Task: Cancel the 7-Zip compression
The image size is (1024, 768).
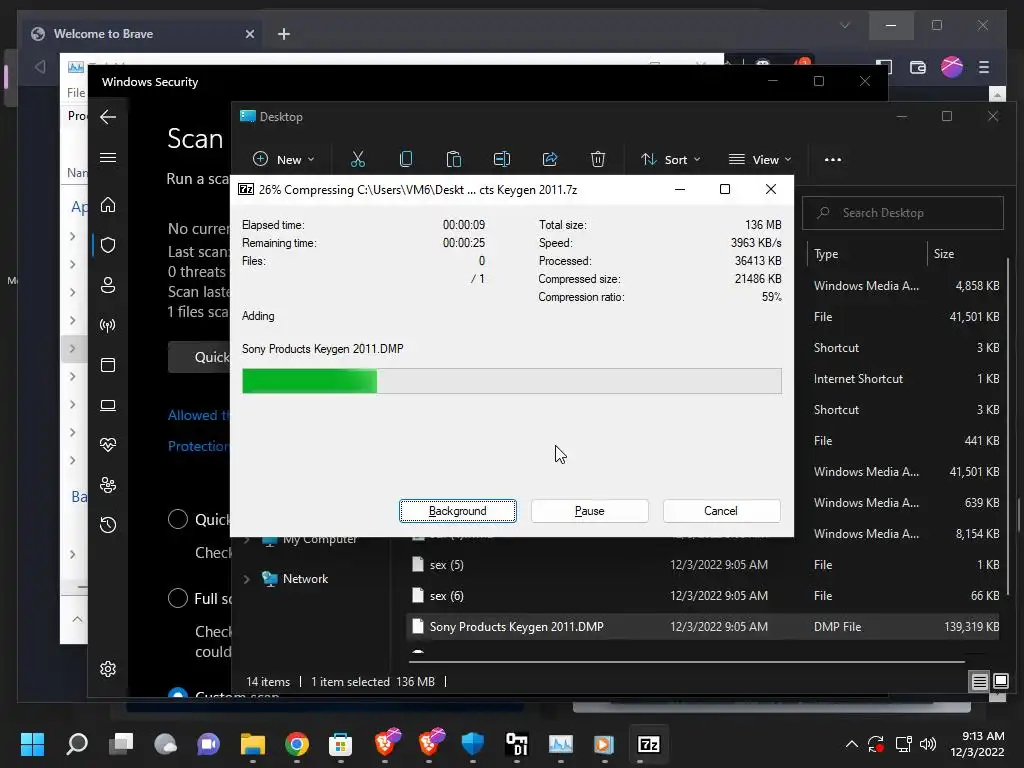Action: 721,511
